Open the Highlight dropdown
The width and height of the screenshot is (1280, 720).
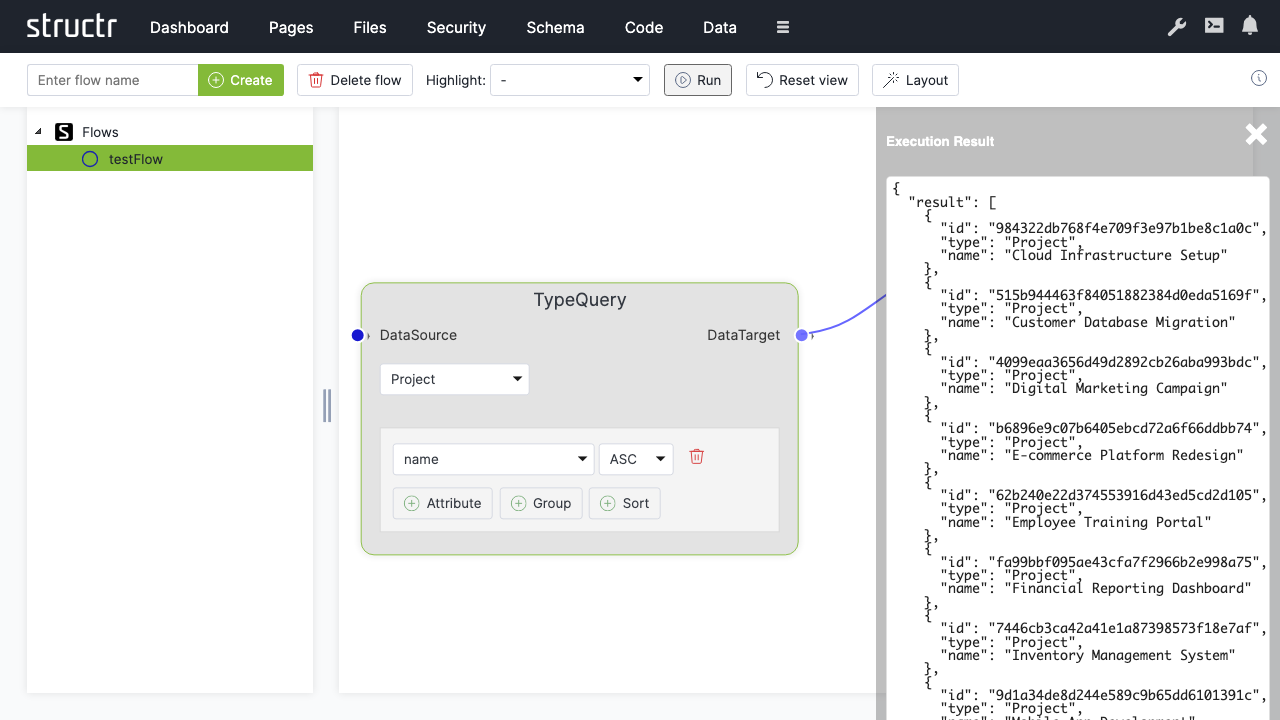click(570, 80)
